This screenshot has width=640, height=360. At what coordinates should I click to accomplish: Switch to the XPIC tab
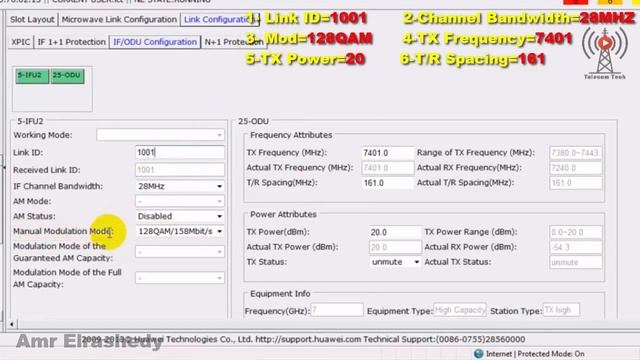pos(20,42)
